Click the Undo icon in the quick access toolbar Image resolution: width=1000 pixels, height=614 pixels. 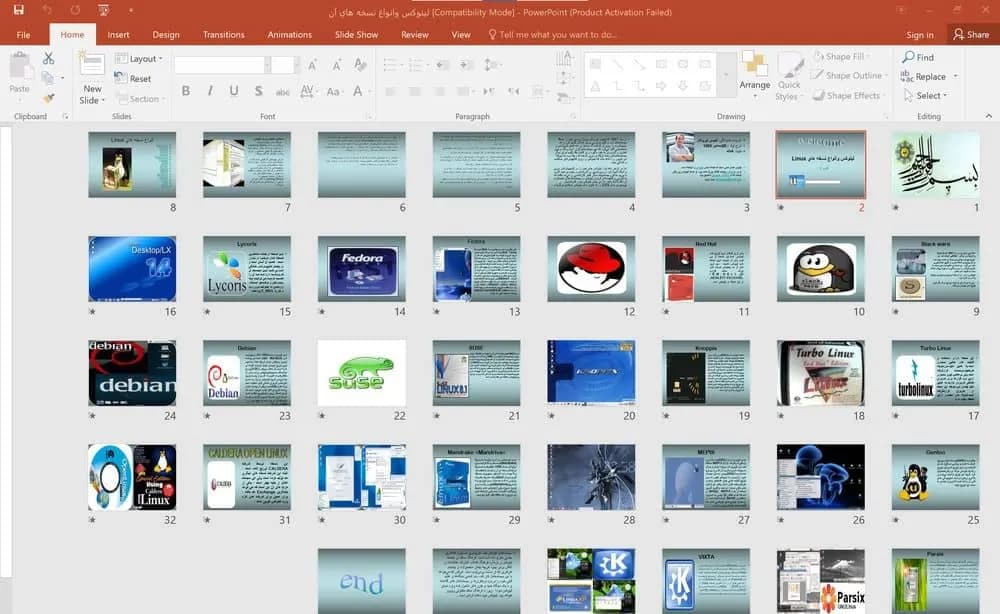47,10
